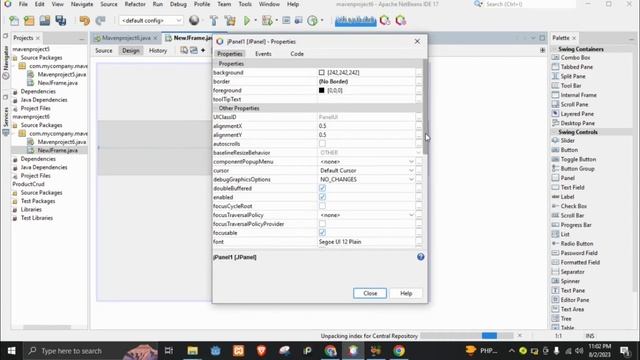The width and height of the screenshot is (640, 360).
Task: Click the background color swatch
Action: pyautogui.click(x=322, y=73)
